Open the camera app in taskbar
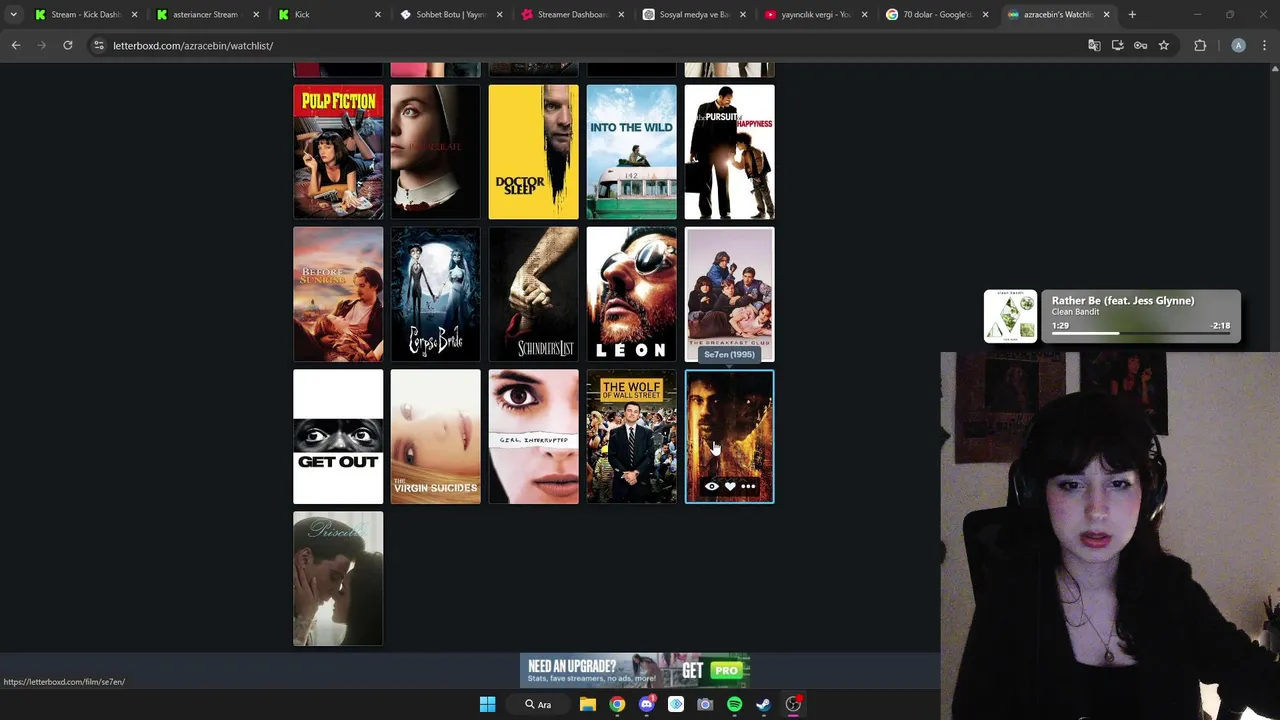 [x=705, y=704]
